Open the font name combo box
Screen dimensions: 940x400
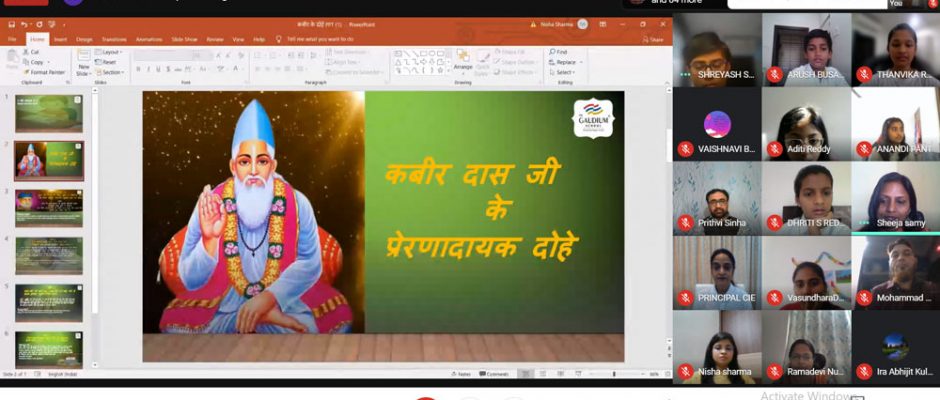click(x=162, y=55)
